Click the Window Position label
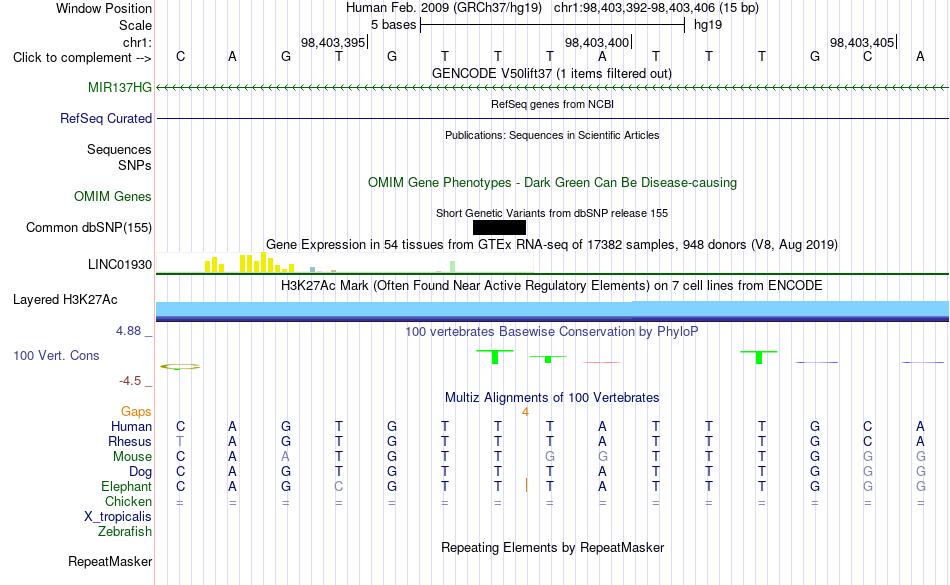The height and width of the screenshot is (585, 950). tap(104, 8)
